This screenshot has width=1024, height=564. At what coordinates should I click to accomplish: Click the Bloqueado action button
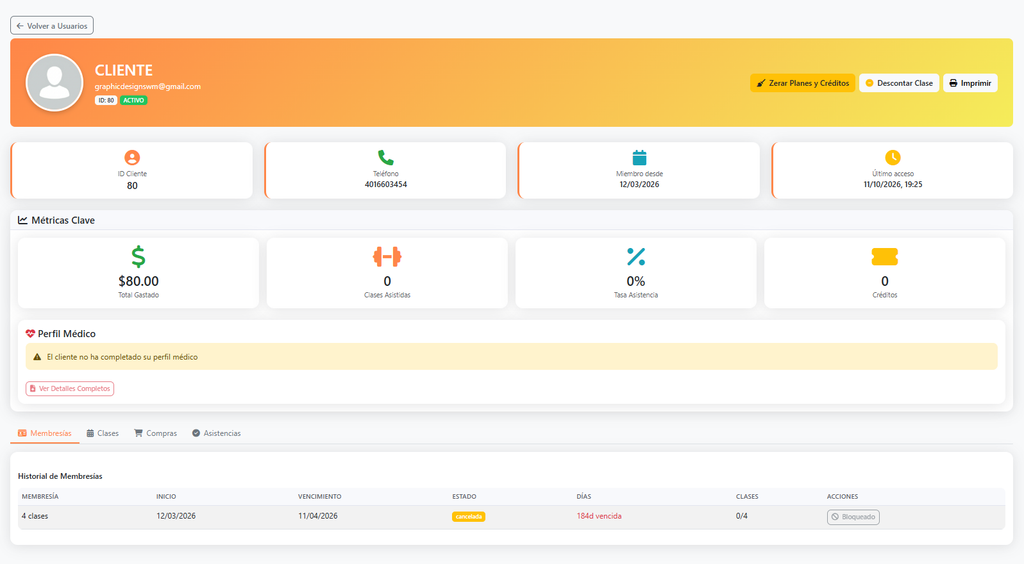click(853, 517)
